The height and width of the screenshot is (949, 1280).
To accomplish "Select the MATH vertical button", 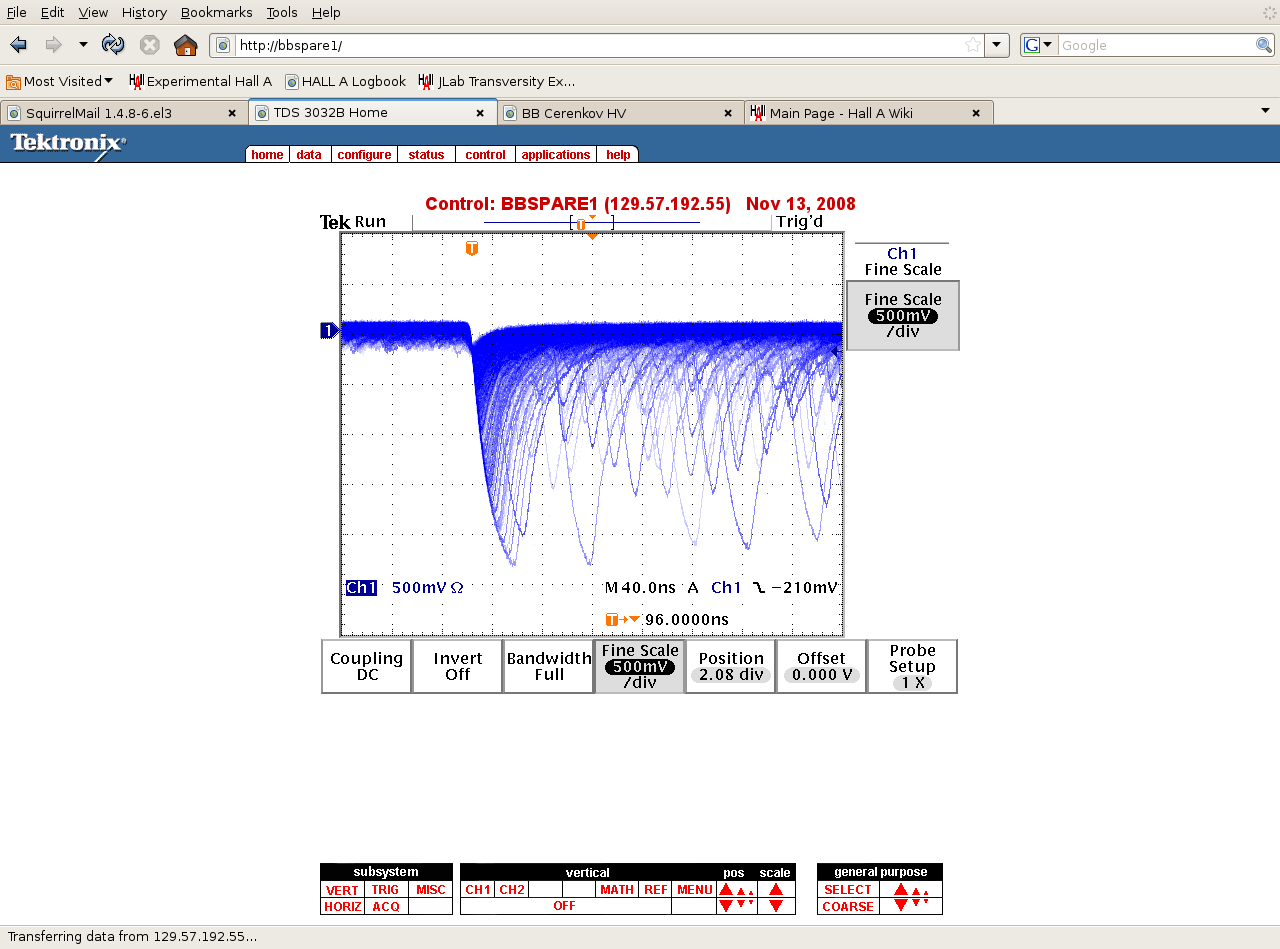I will click(617, 890).
